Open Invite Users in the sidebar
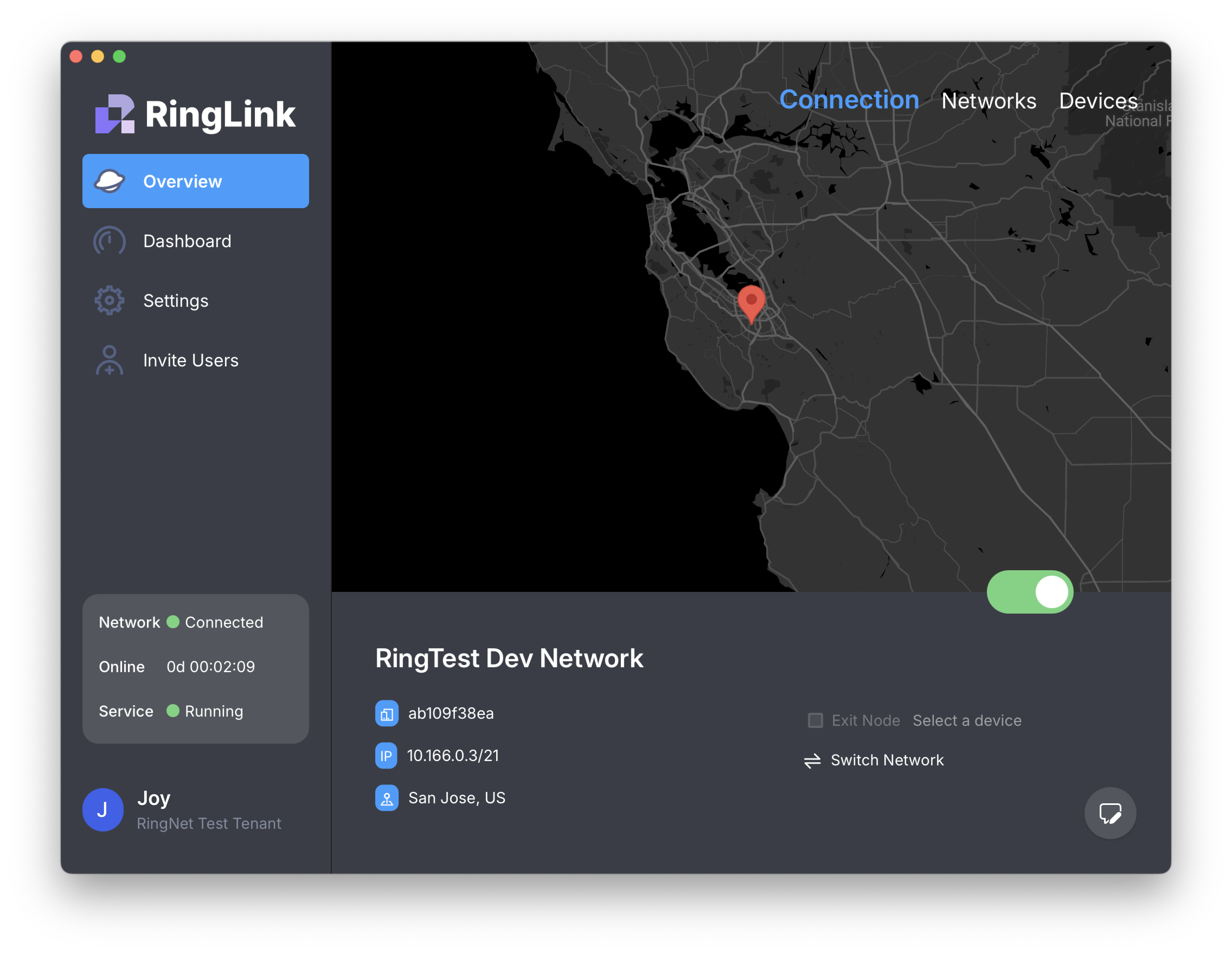 tap(196, 360)
